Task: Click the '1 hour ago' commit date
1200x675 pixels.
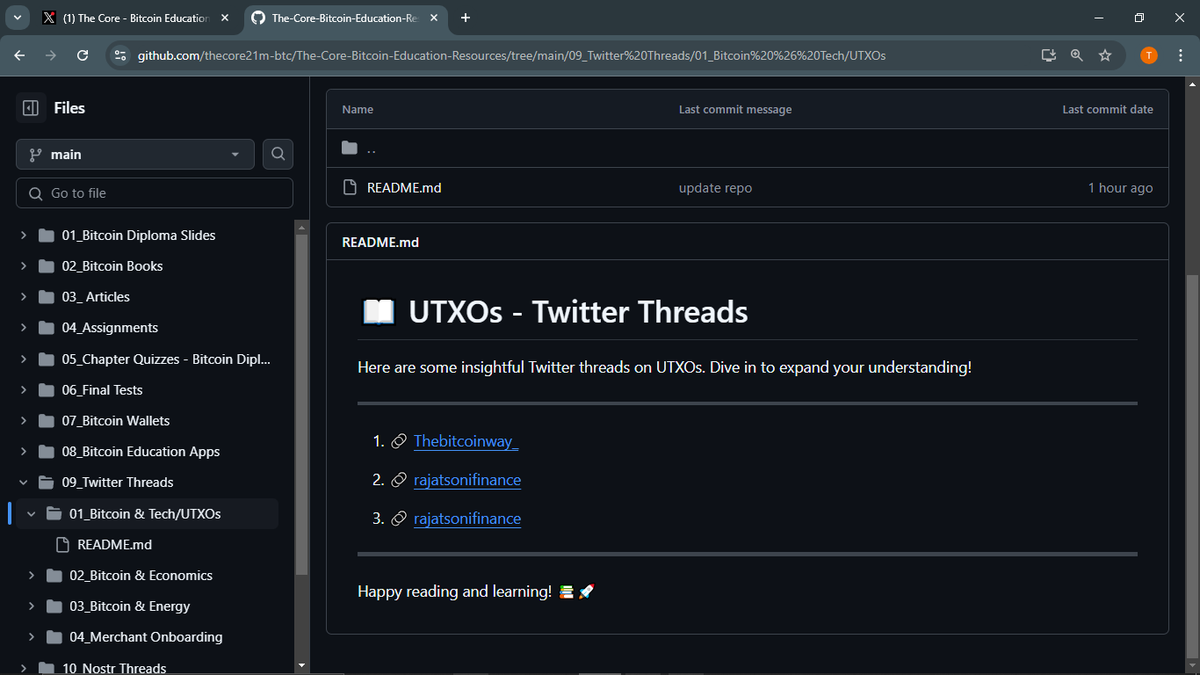Action: 1120,188
